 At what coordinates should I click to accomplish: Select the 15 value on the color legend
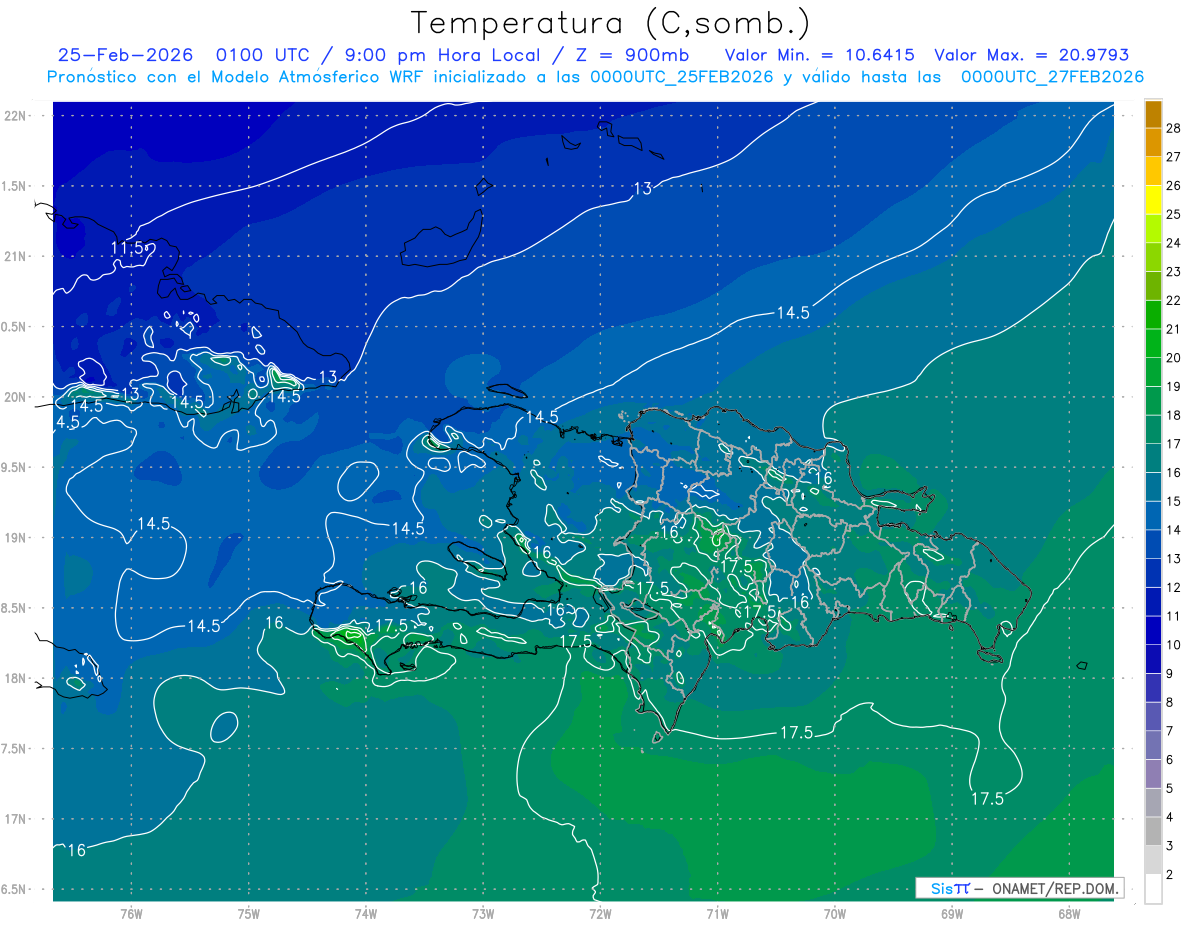[1174, 501]
